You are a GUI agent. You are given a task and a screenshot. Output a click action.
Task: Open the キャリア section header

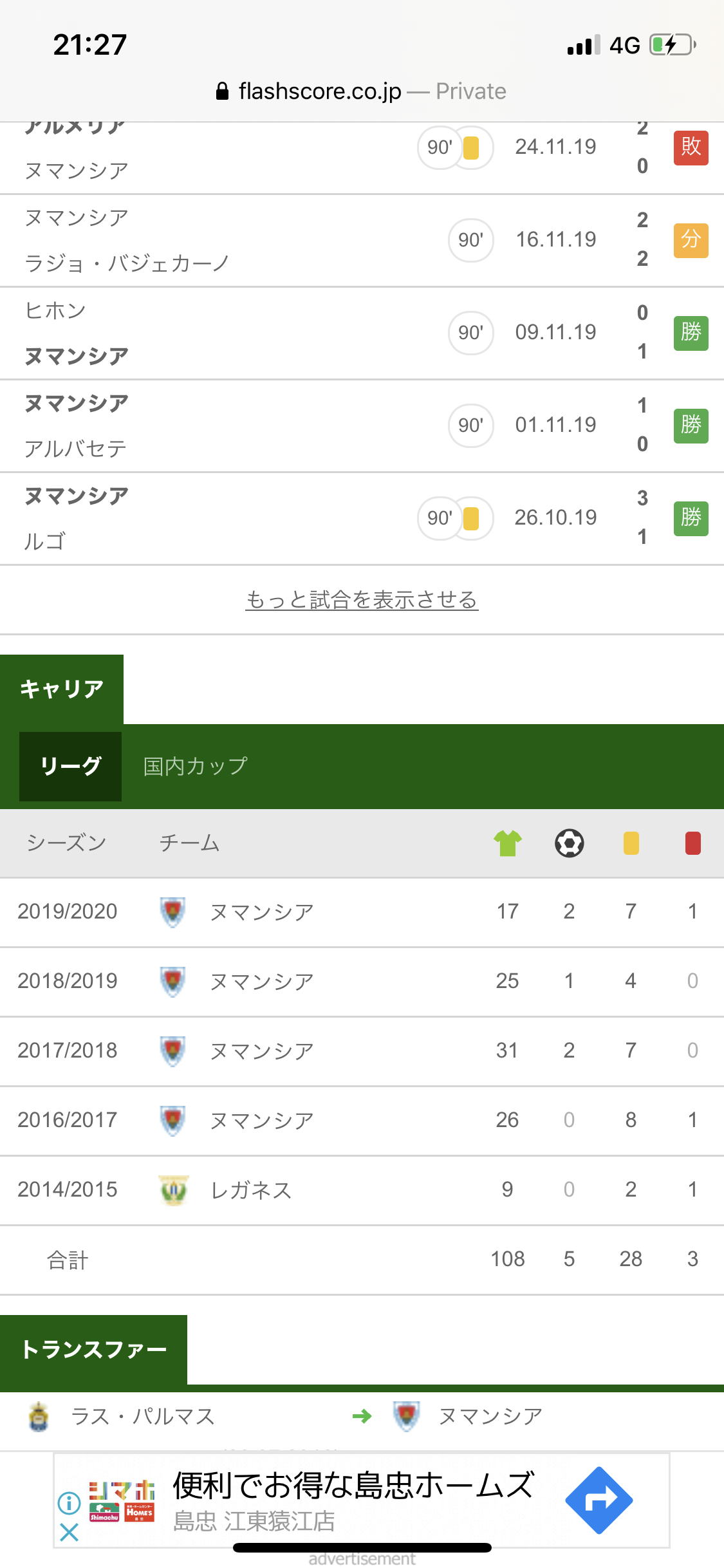(x=62, y=689)
